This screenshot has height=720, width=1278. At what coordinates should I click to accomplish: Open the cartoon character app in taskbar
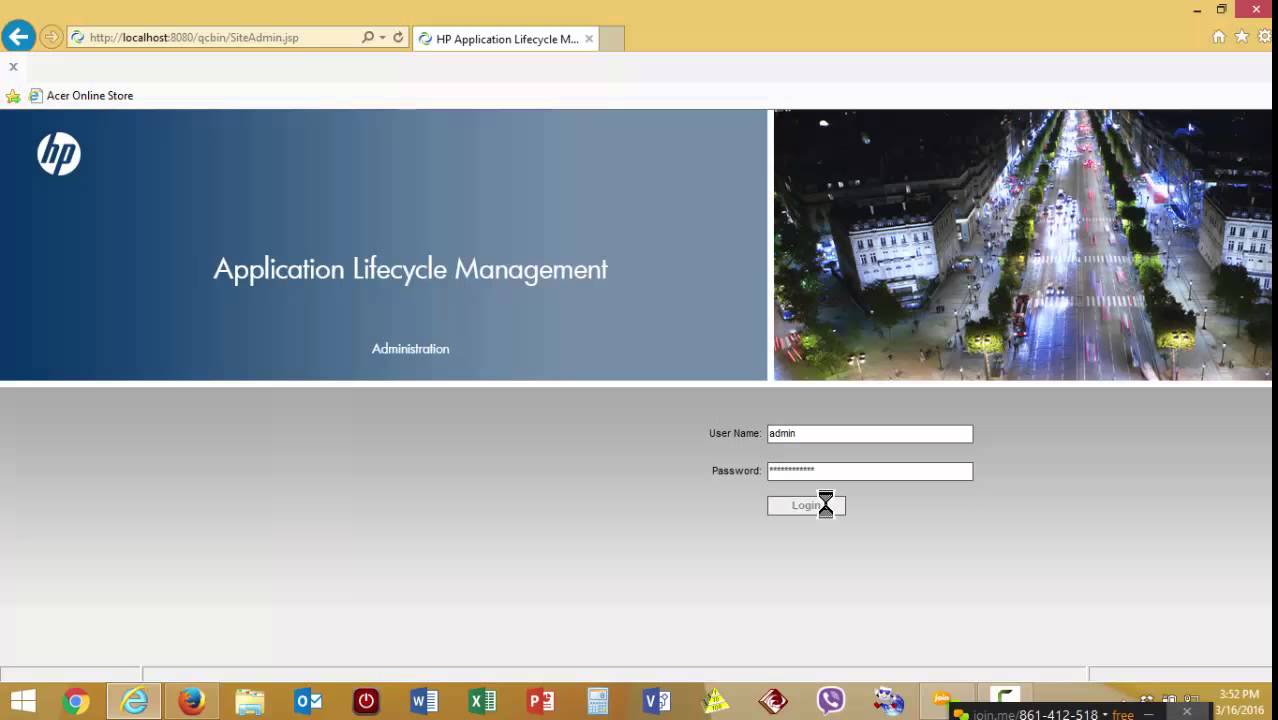pos(888,701)
